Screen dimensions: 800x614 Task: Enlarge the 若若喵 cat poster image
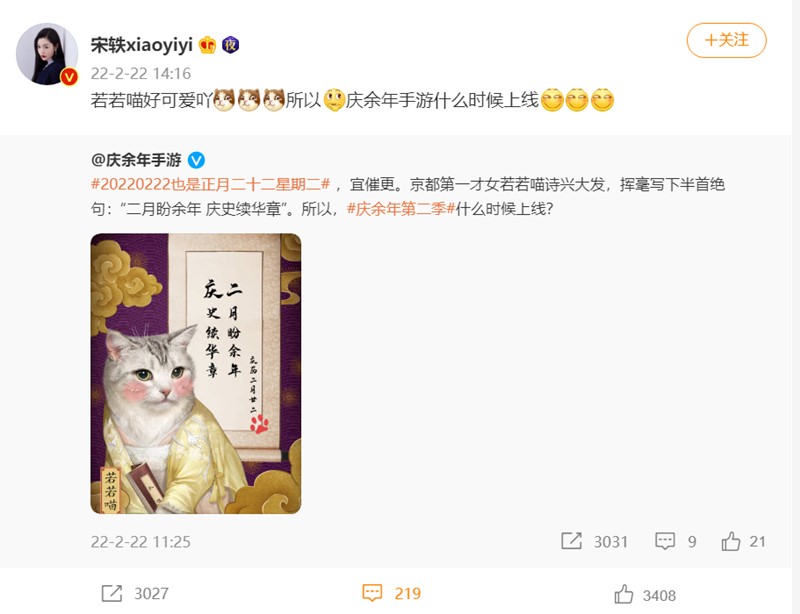point(196,374)
